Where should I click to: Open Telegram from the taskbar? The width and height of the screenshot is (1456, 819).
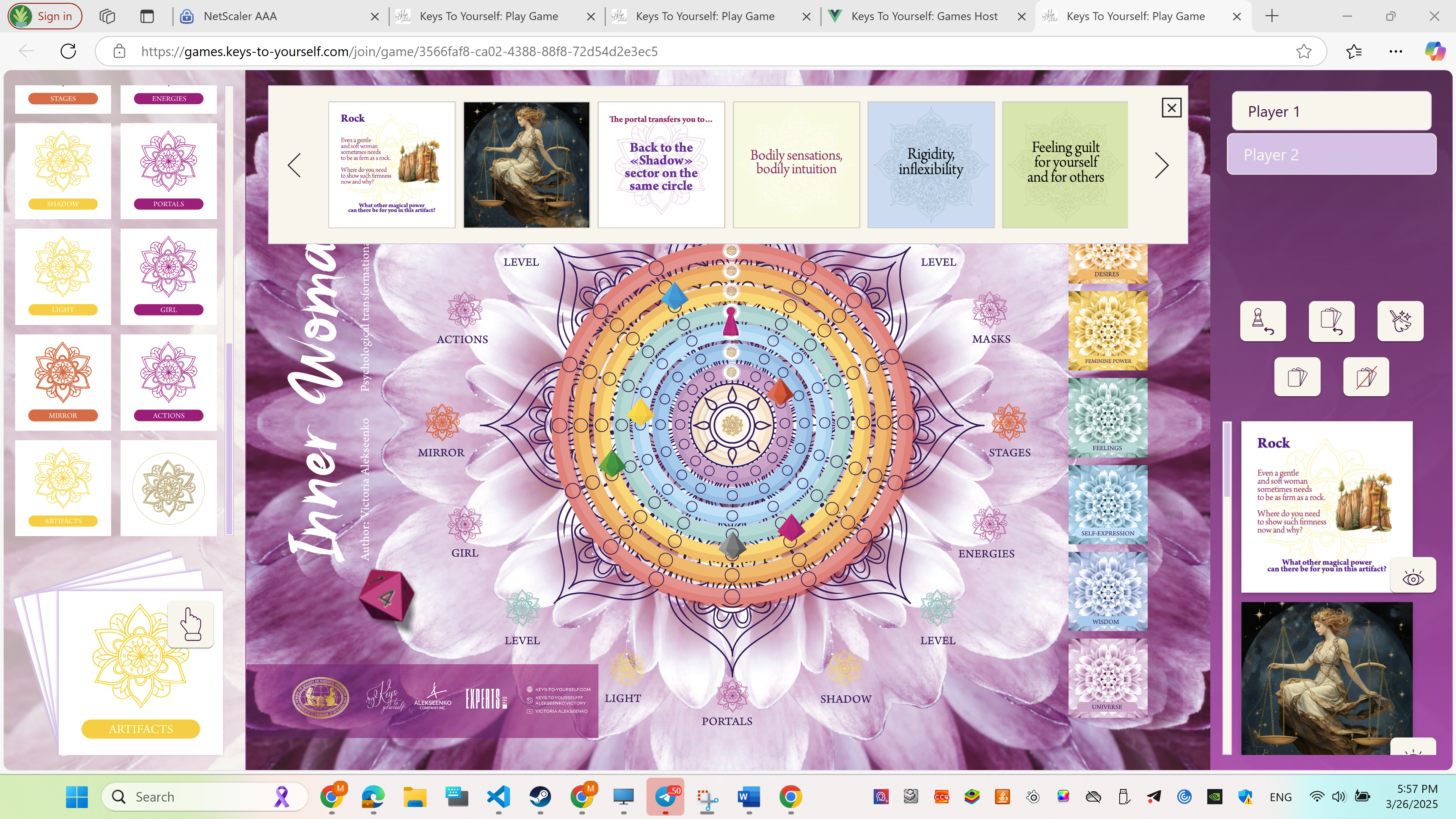665,796
